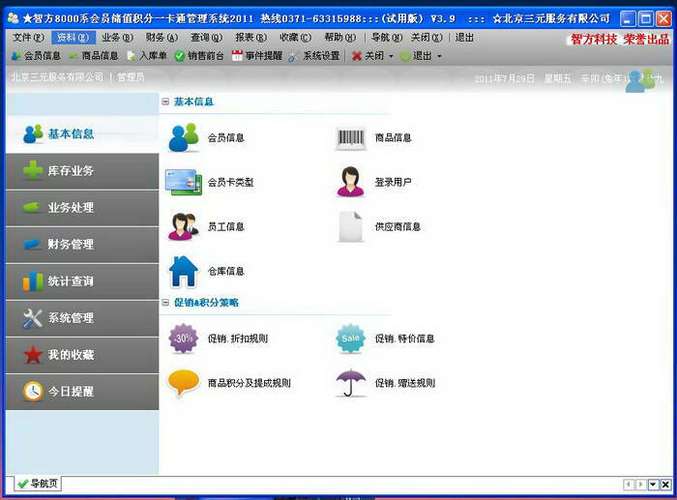Viewport: 677px width, 500px height.
Task: Open 促销.赠送规则 umbrella icon
Action: pyautogui.click(x=351, y=383)
